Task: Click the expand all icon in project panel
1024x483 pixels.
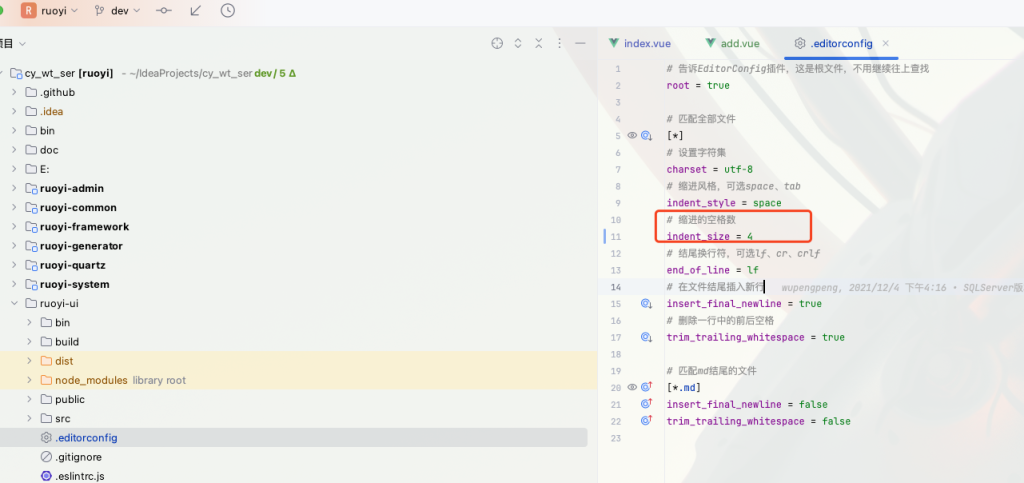Action: (x=518, y=44)
